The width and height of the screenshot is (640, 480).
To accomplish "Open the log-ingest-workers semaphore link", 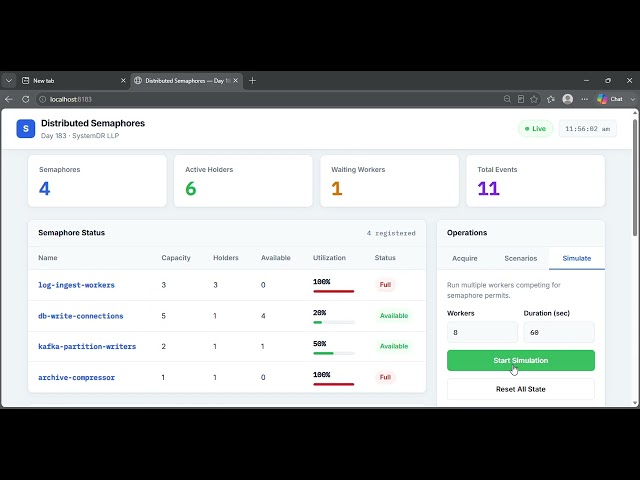I will (x=76, y=285).
